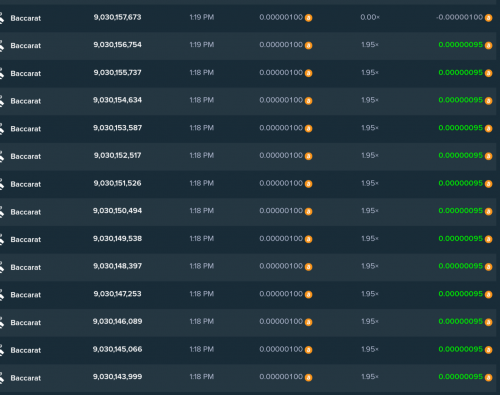500x395 pixels.
Task: Click green payout 0.00000095 in row 9,030,146,089
Action: 461,322
